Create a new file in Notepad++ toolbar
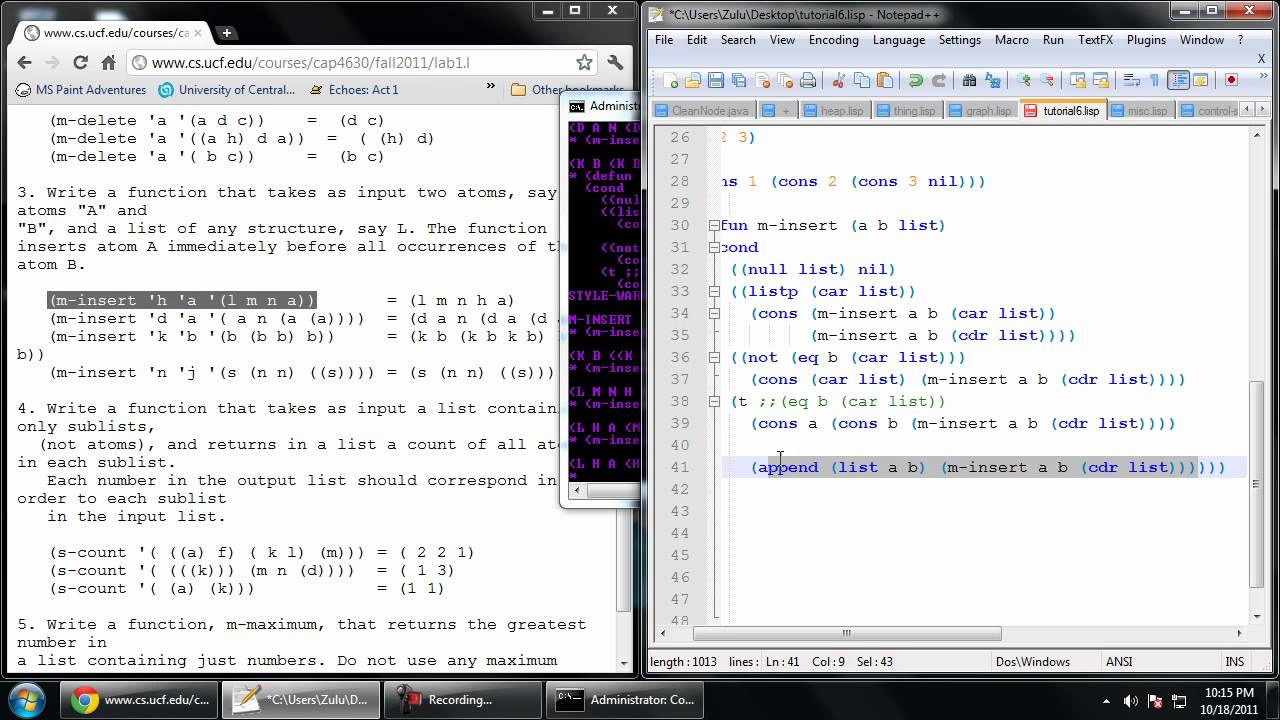The width and height of the screenshot is (1280, 720). point(671,80)
